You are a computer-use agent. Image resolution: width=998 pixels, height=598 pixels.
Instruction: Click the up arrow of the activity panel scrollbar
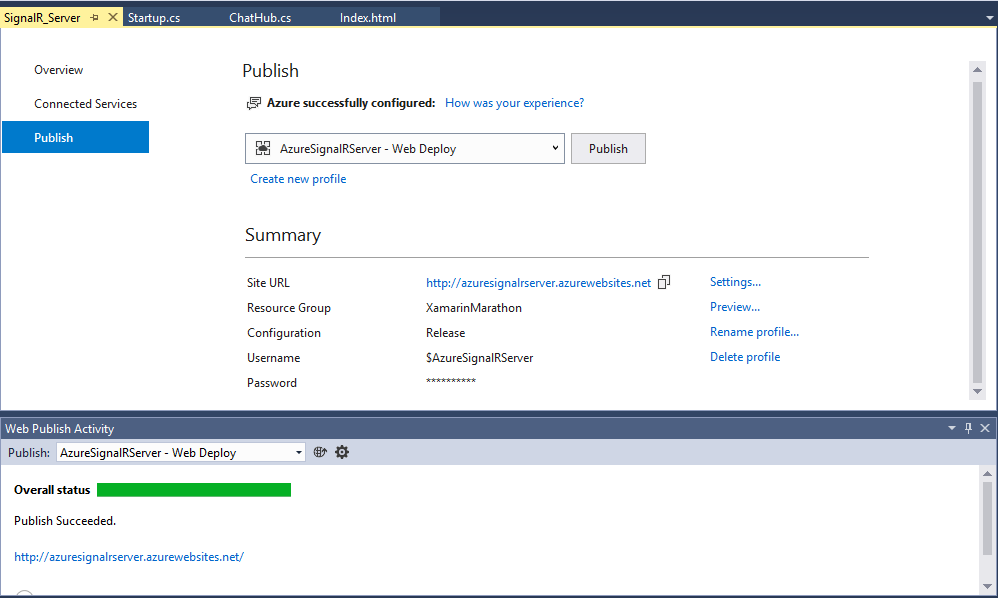click(987, 473)
